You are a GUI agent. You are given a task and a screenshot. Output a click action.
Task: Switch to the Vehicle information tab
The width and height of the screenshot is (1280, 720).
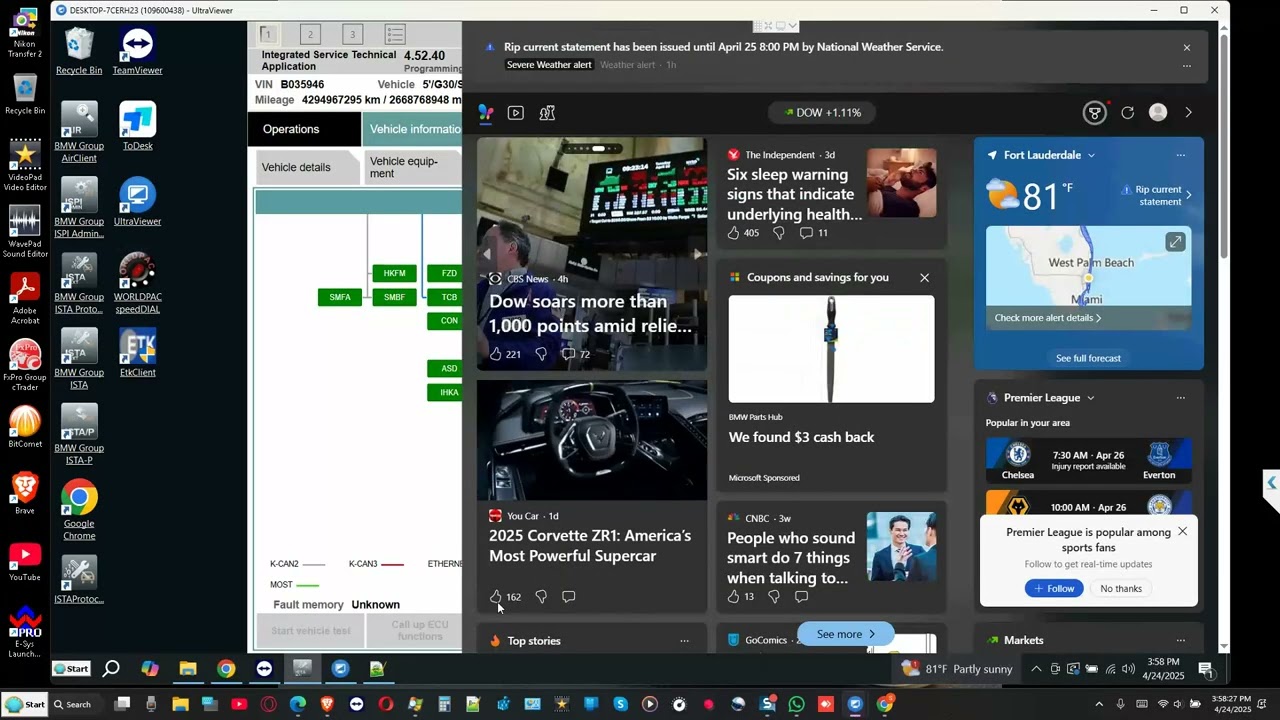(x=413, y=129)
